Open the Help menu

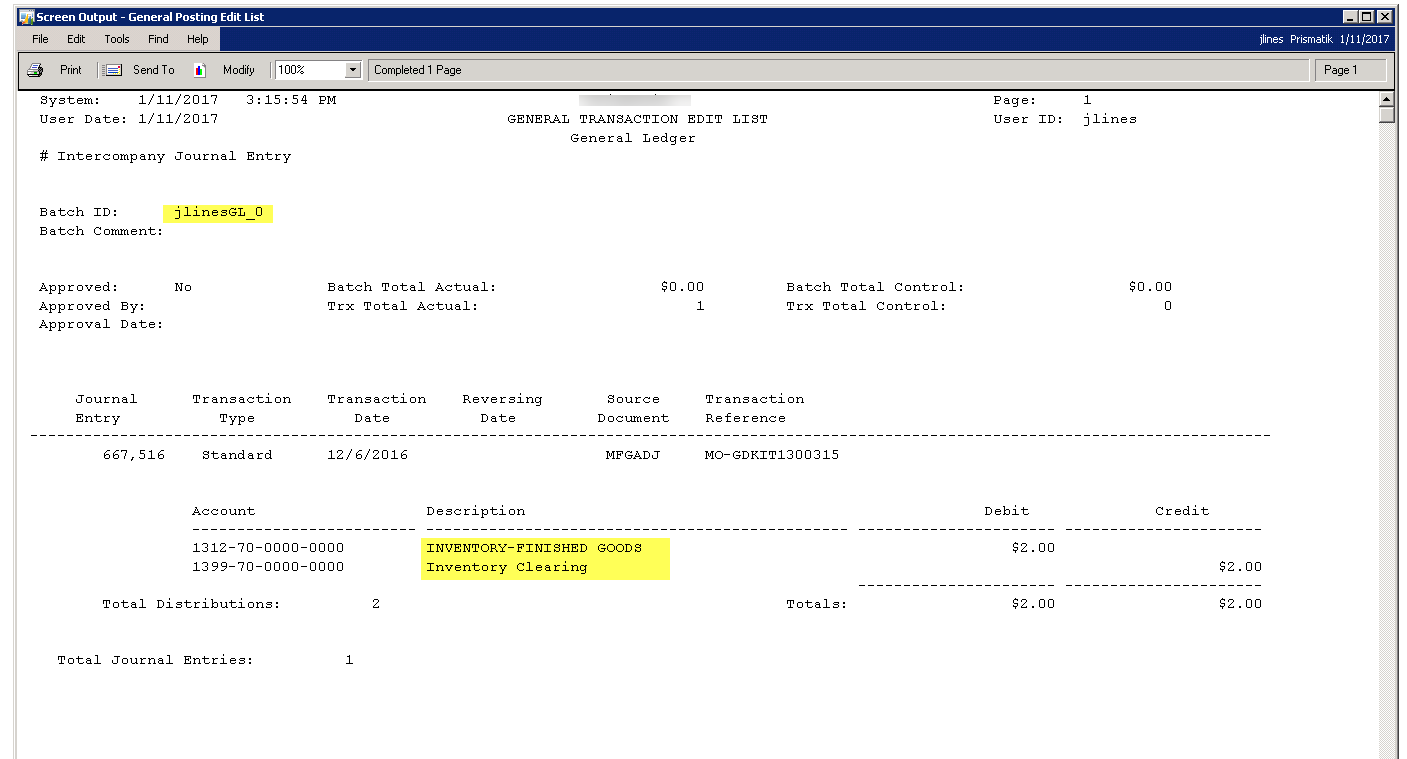point(198,39)
